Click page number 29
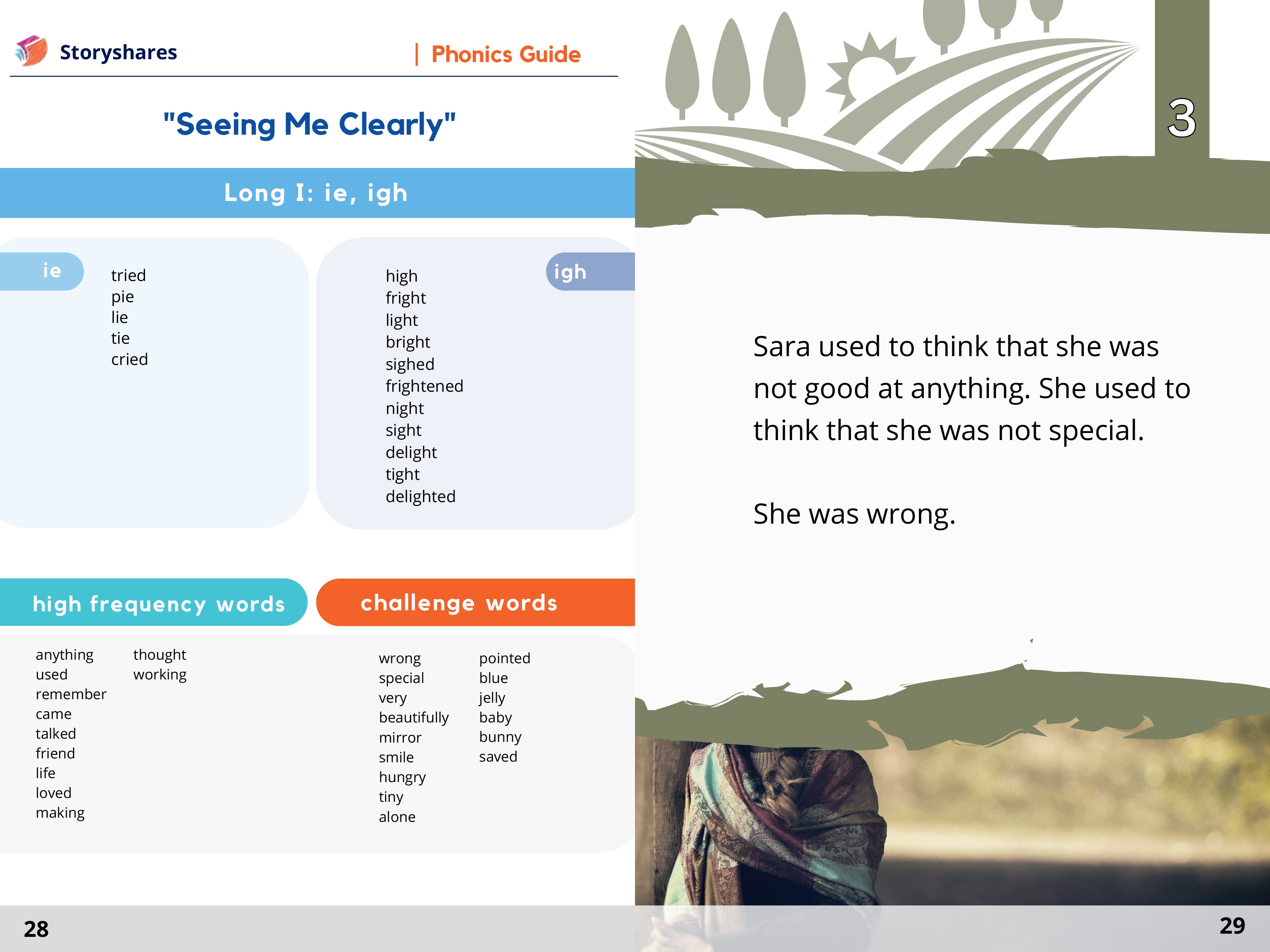Image resolution: width=1270 pixels, height=952 pixels. coord(1232,926)
